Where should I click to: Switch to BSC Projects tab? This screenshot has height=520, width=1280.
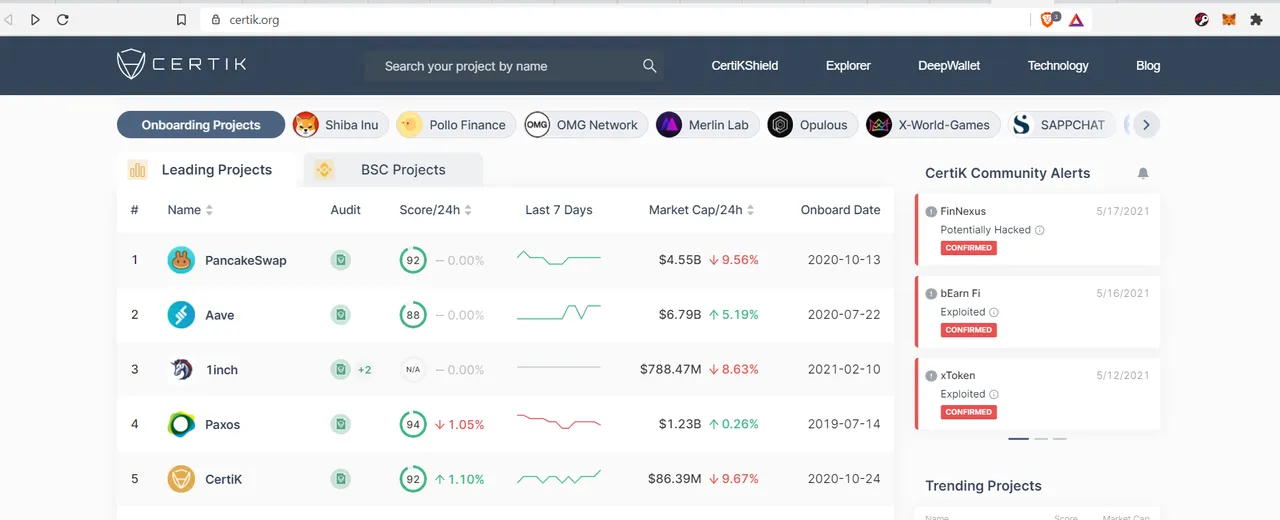393,170
